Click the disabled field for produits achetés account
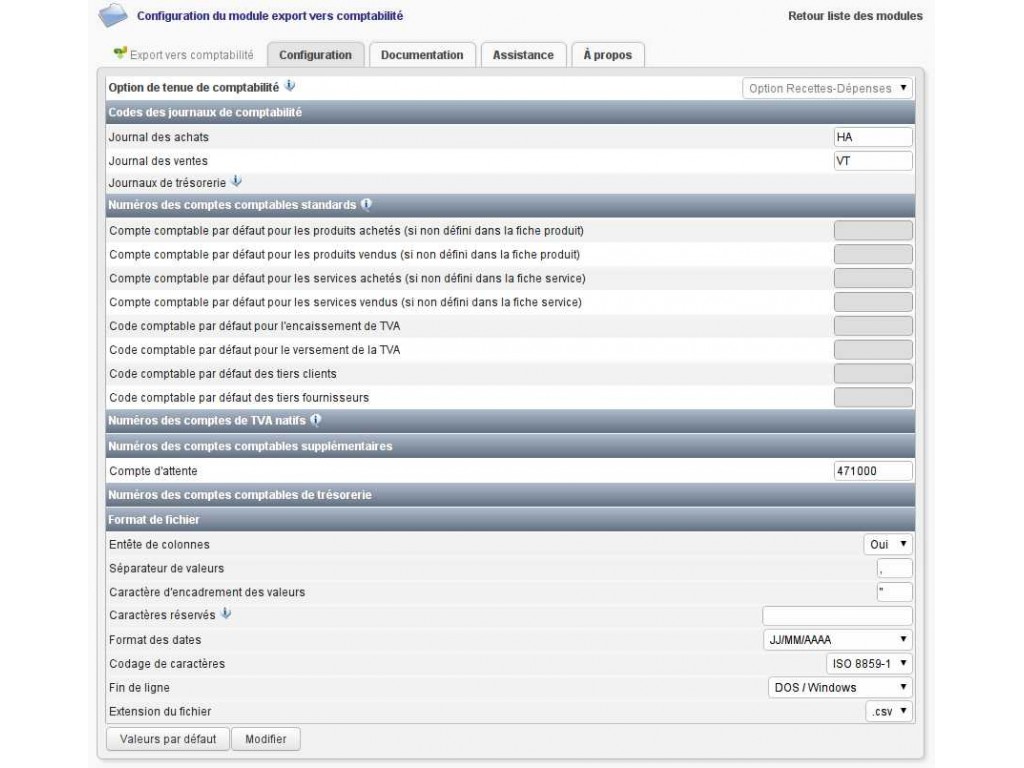The image size is (1024, 768). [x=873, y=230]
